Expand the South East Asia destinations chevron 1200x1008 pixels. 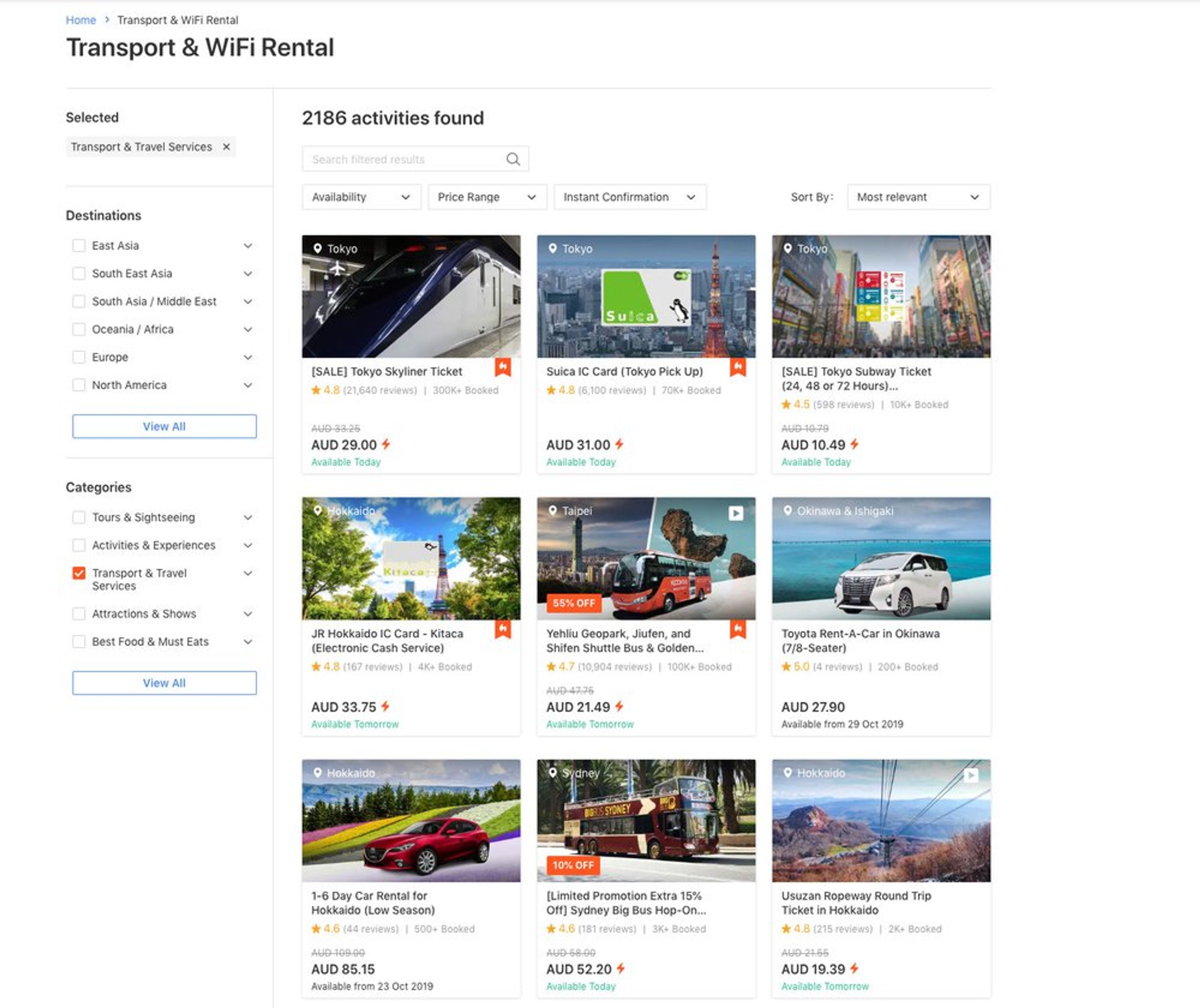[x=248, y=274]
